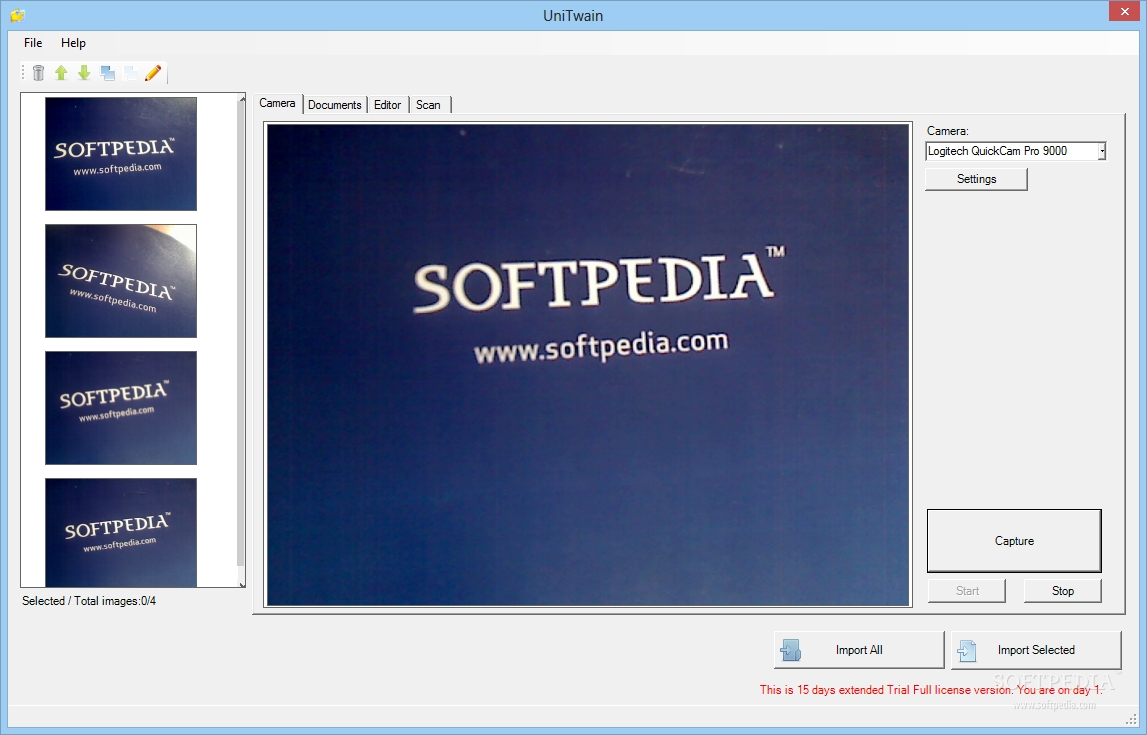The width and height of the screenshot is (1147, 735).
Task: Click the yellow pencil edit icon
Action: tap(153, 72)
